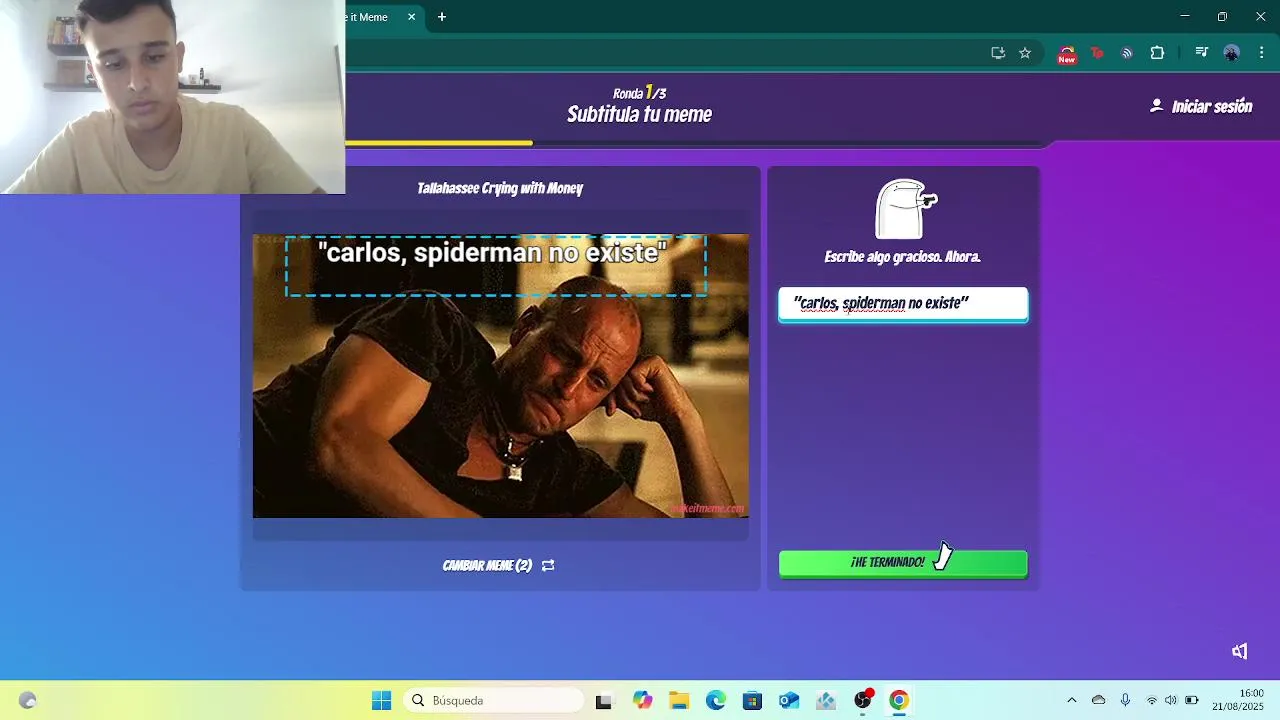Click the install app icon in address bar
The height and width of the screenshot is (720, 1280).
coord(998,53)
